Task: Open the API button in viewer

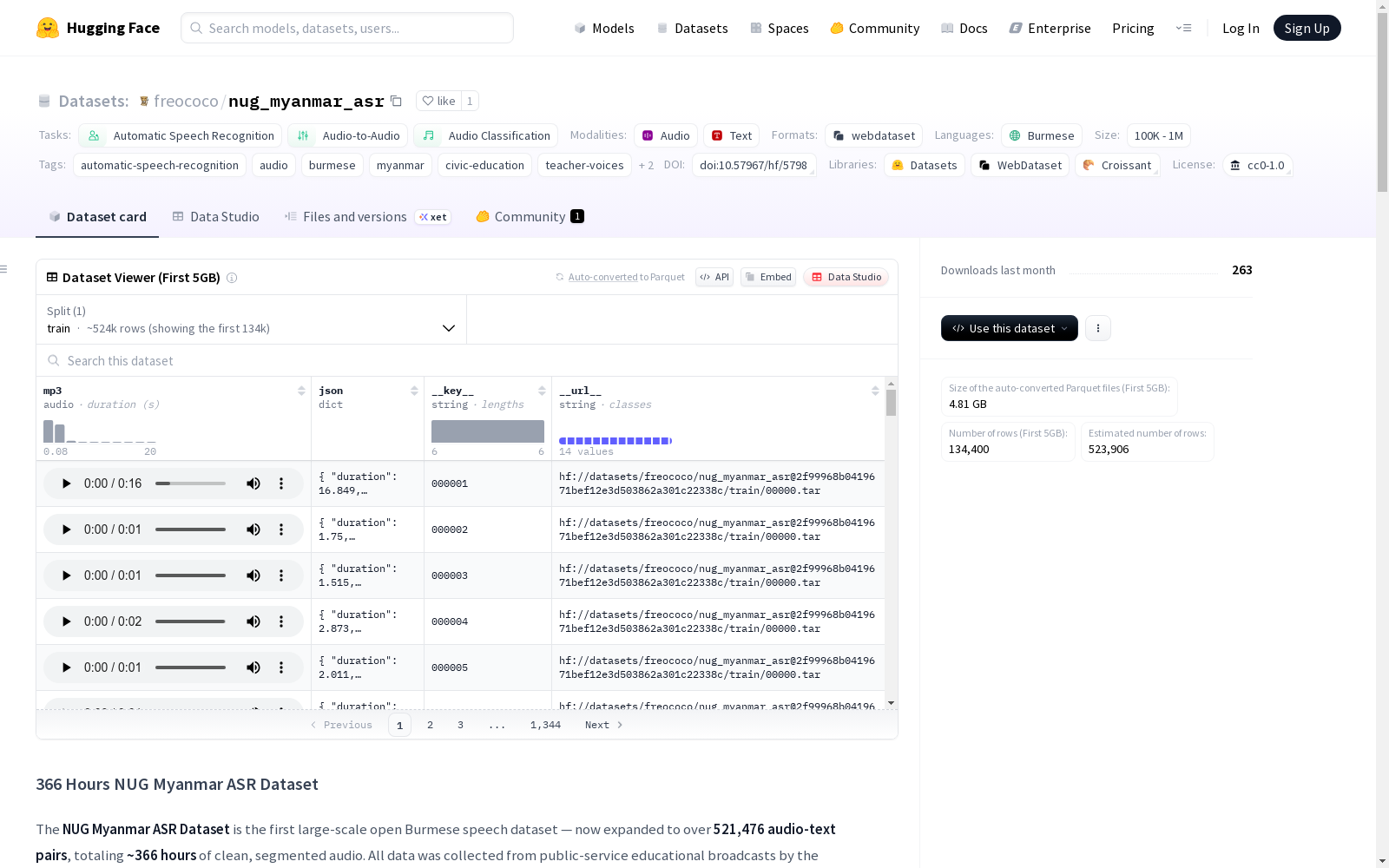Action: click(x=714, y=277)
